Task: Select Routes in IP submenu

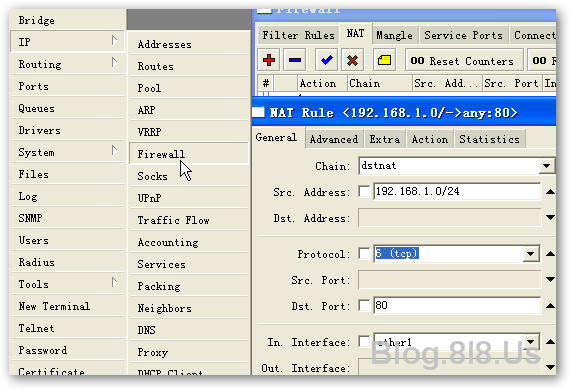Action: [189, 66]
